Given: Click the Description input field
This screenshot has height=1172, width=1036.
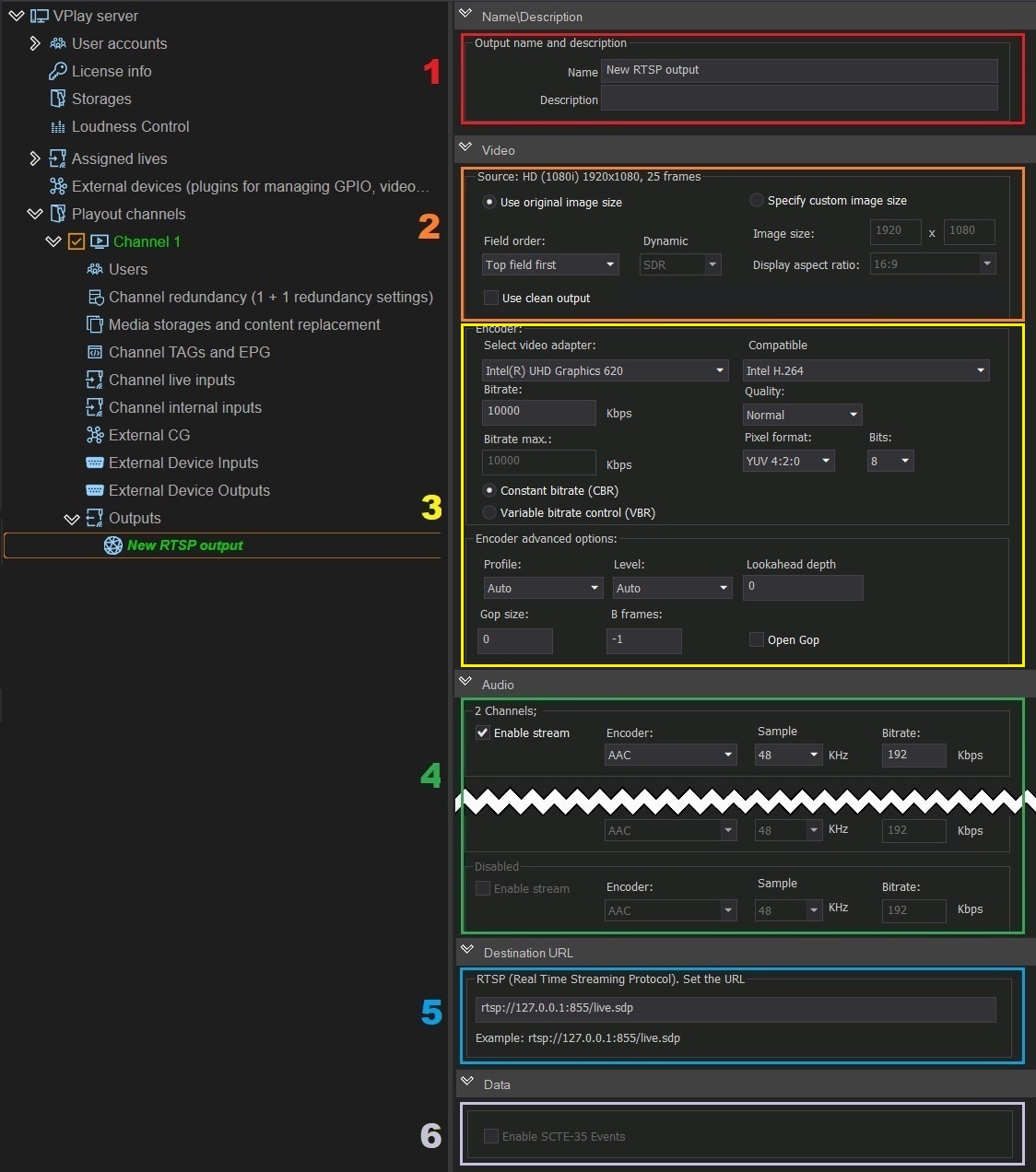Looking at the screenshot, I should click(799, 99).
